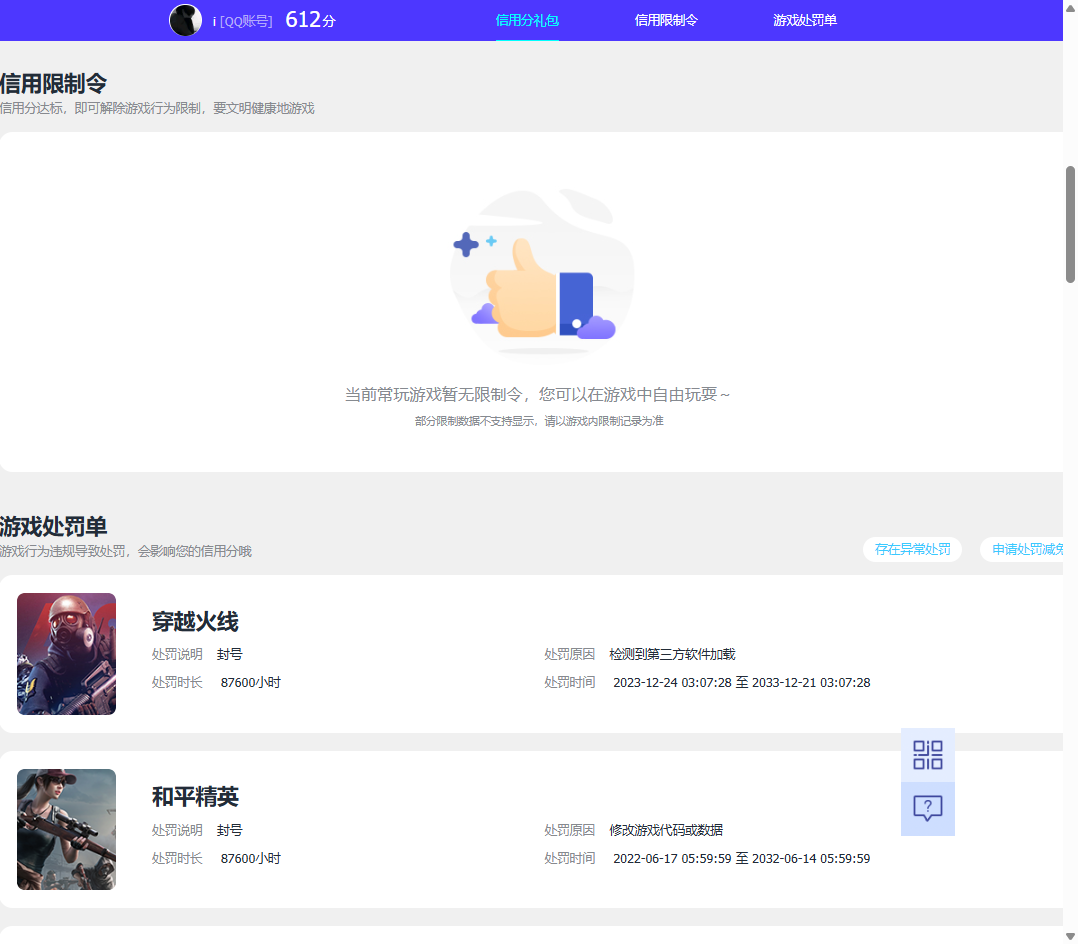The width and height of the screenshot is (1078, 944).
Task: Switch to 信用限制令 tab
Action: [x=666, y=21]
